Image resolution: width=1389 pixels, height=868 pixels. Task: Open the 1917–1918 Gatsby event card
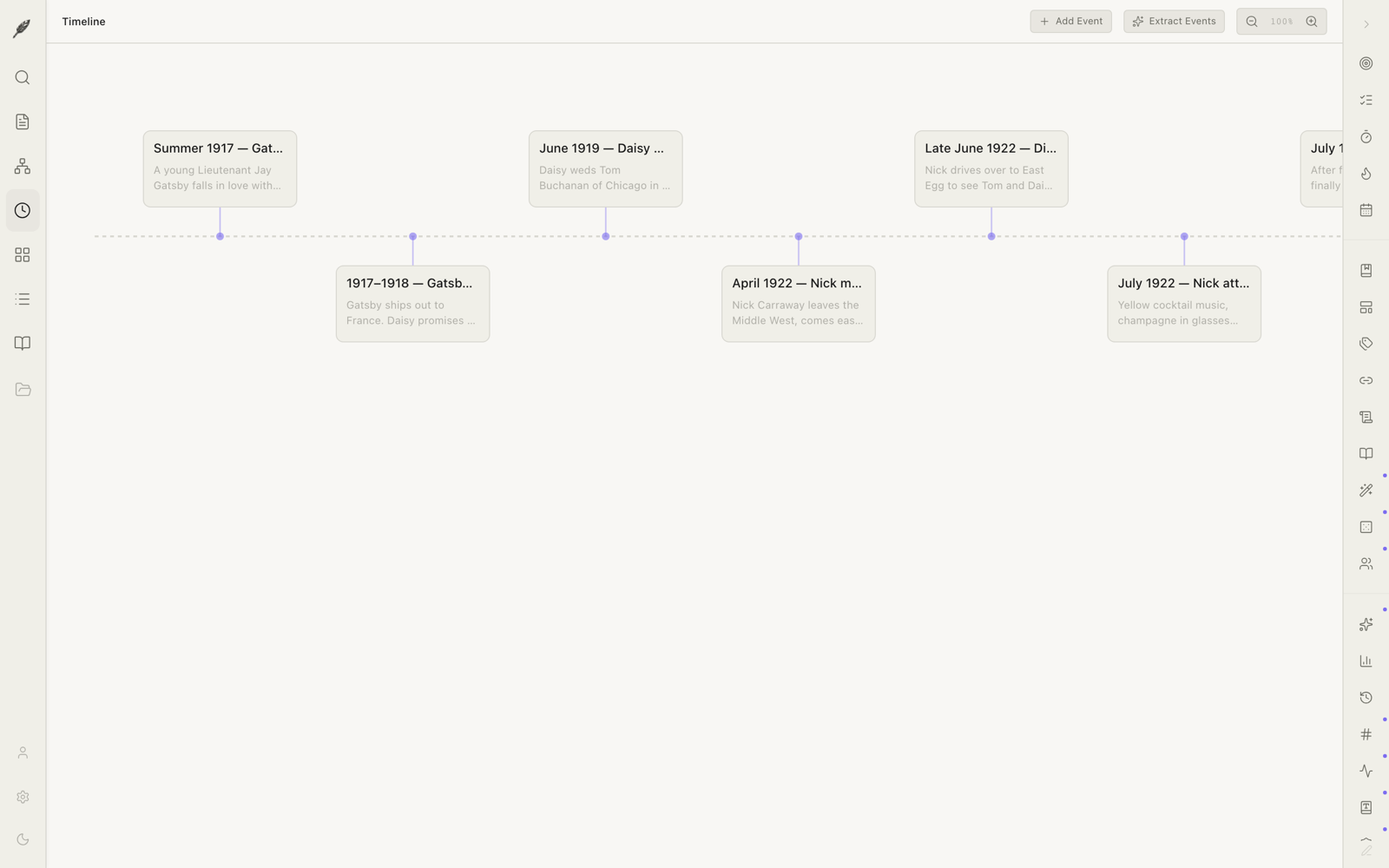pos(412,304)
